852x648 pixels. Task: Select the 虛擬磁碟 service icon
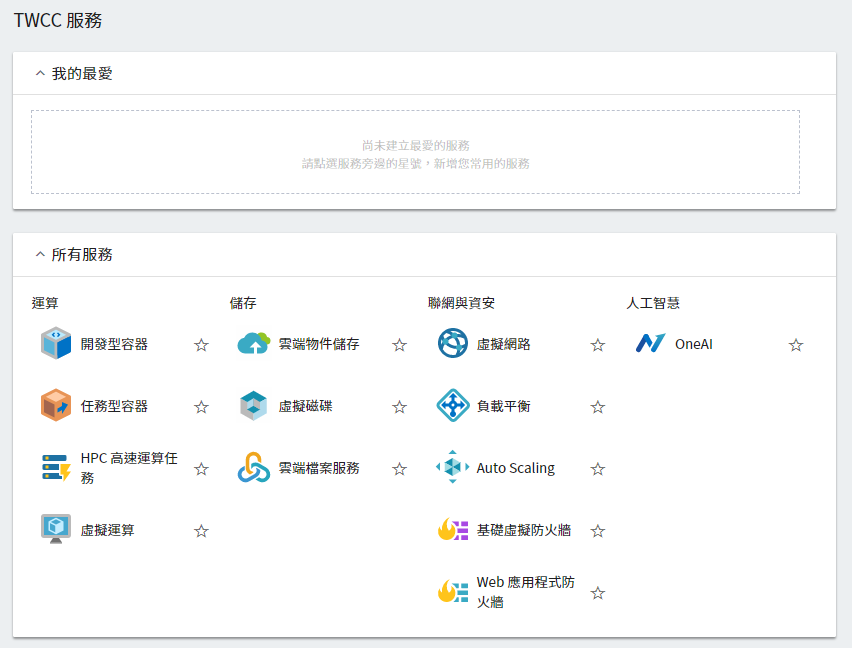point(253,406)
